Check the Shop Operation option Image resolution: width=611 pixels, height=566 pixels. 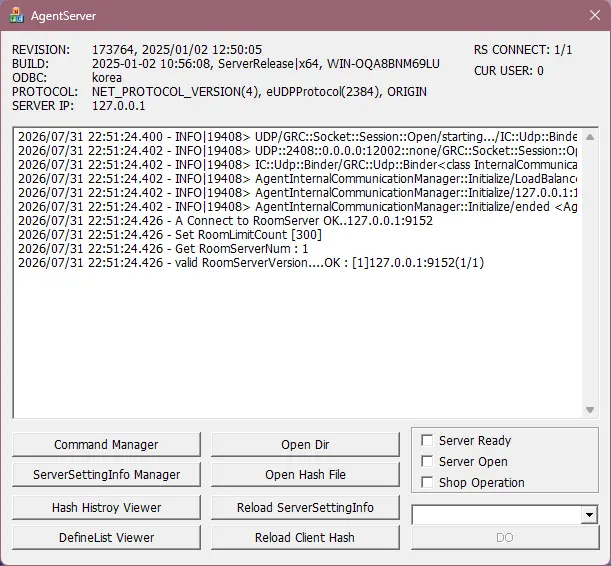(x=427, y=483)
